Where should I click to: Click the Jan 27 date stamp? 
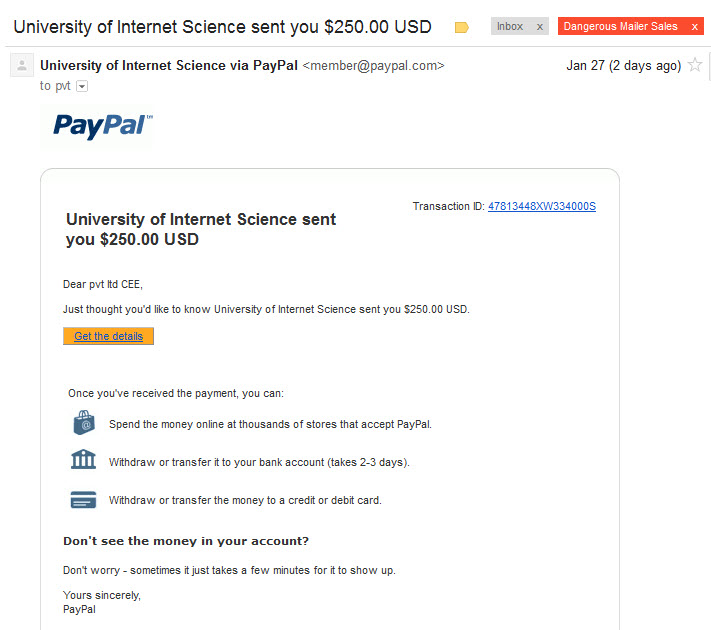[x=623, y=66]
